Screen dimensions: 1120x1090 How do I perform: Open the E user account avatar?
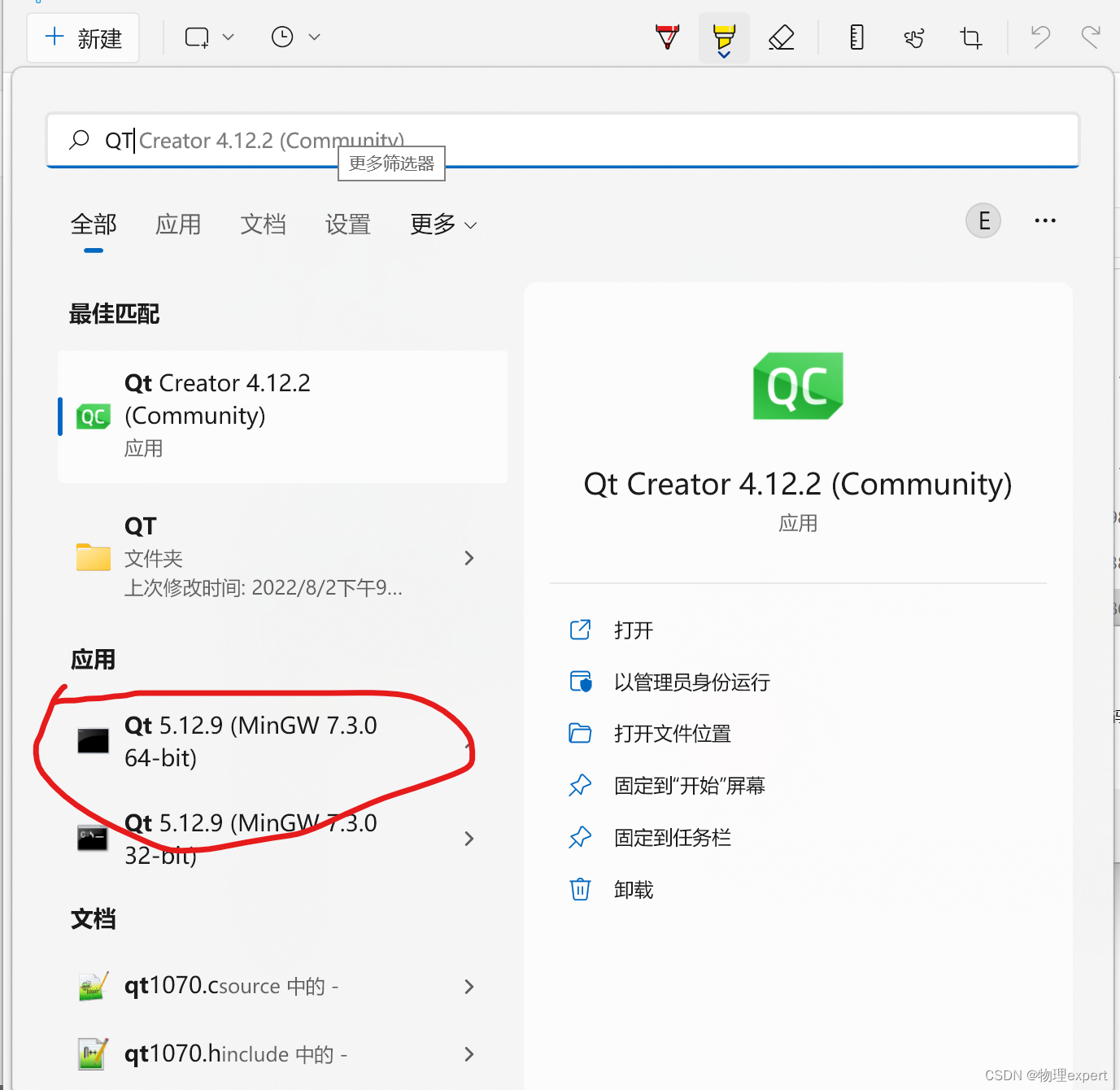[983, 220]
